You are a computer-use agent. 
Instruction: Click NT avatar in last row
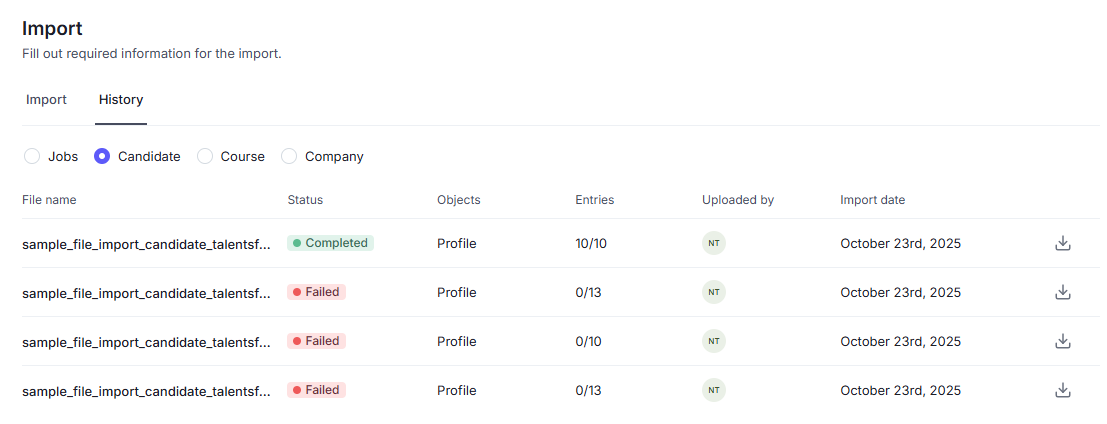713,390
